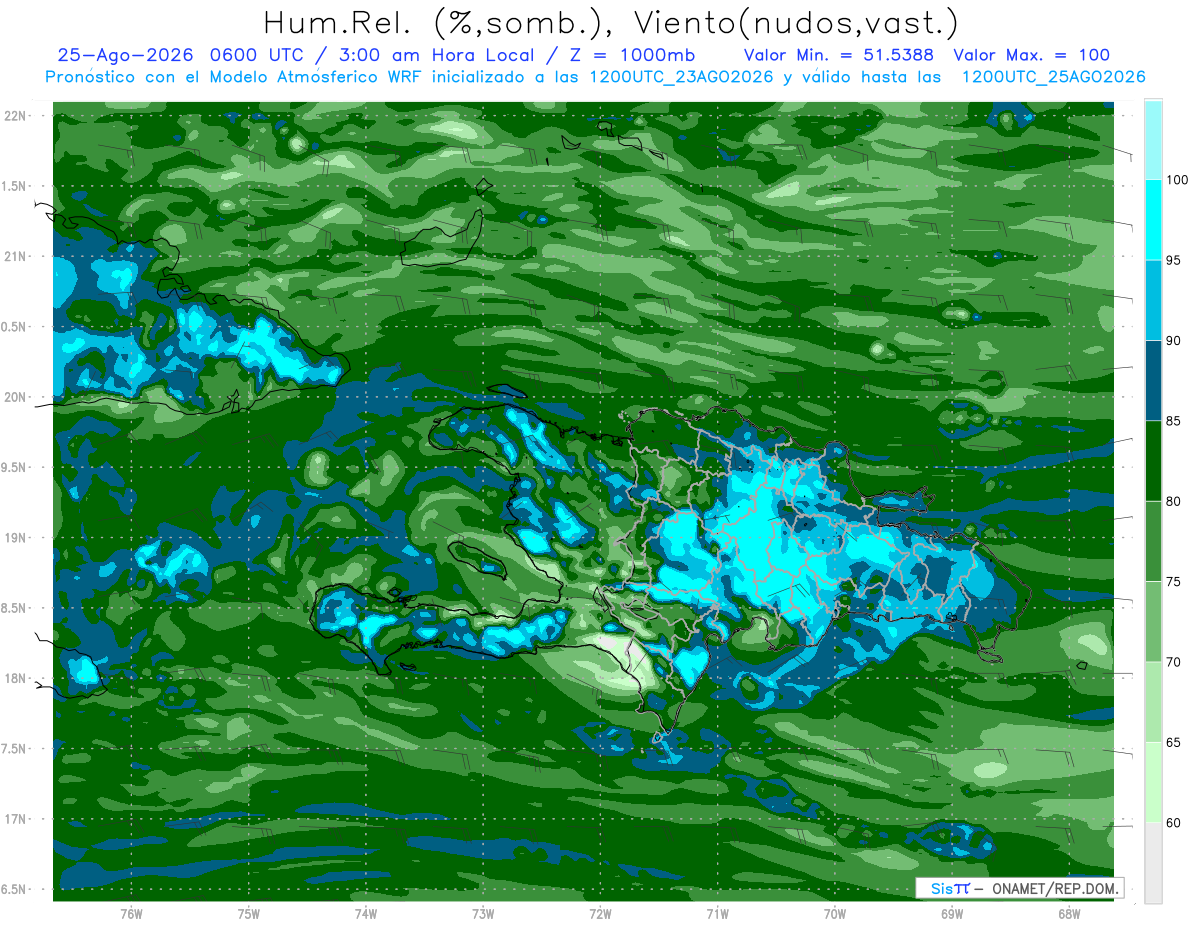Click the "18N" latitude label
Image resolution: width=1200 pixels, height=927 pixels.
[x=15, y=678]
